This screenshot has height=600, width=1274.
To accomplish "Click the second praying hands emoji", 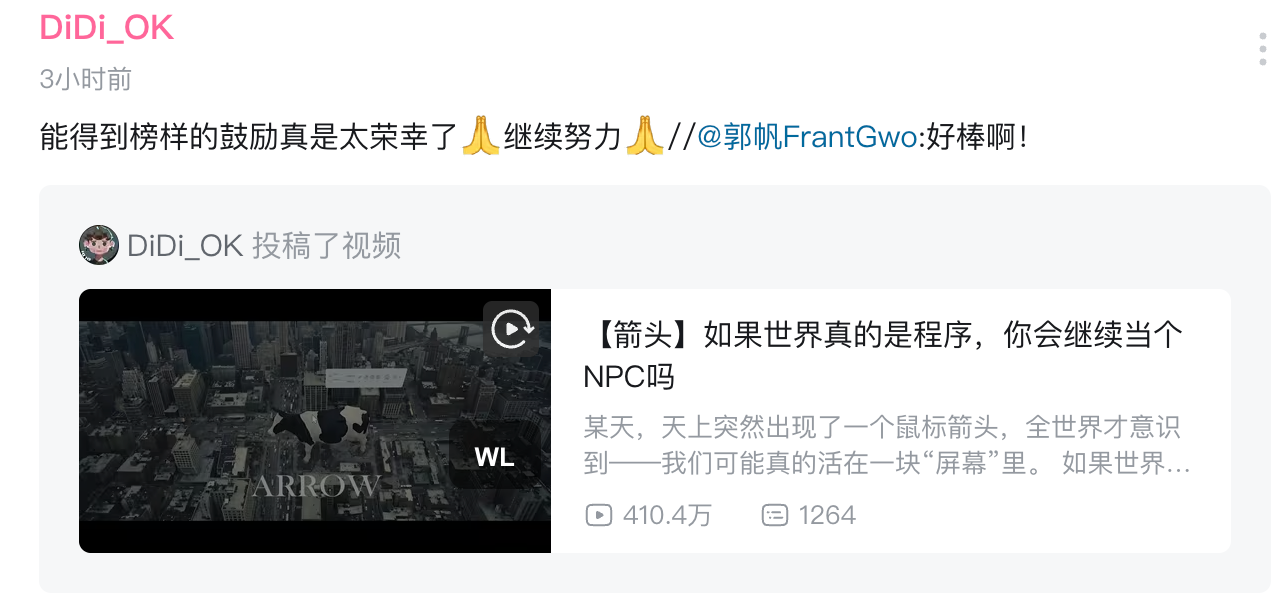I will click(645, 135).
